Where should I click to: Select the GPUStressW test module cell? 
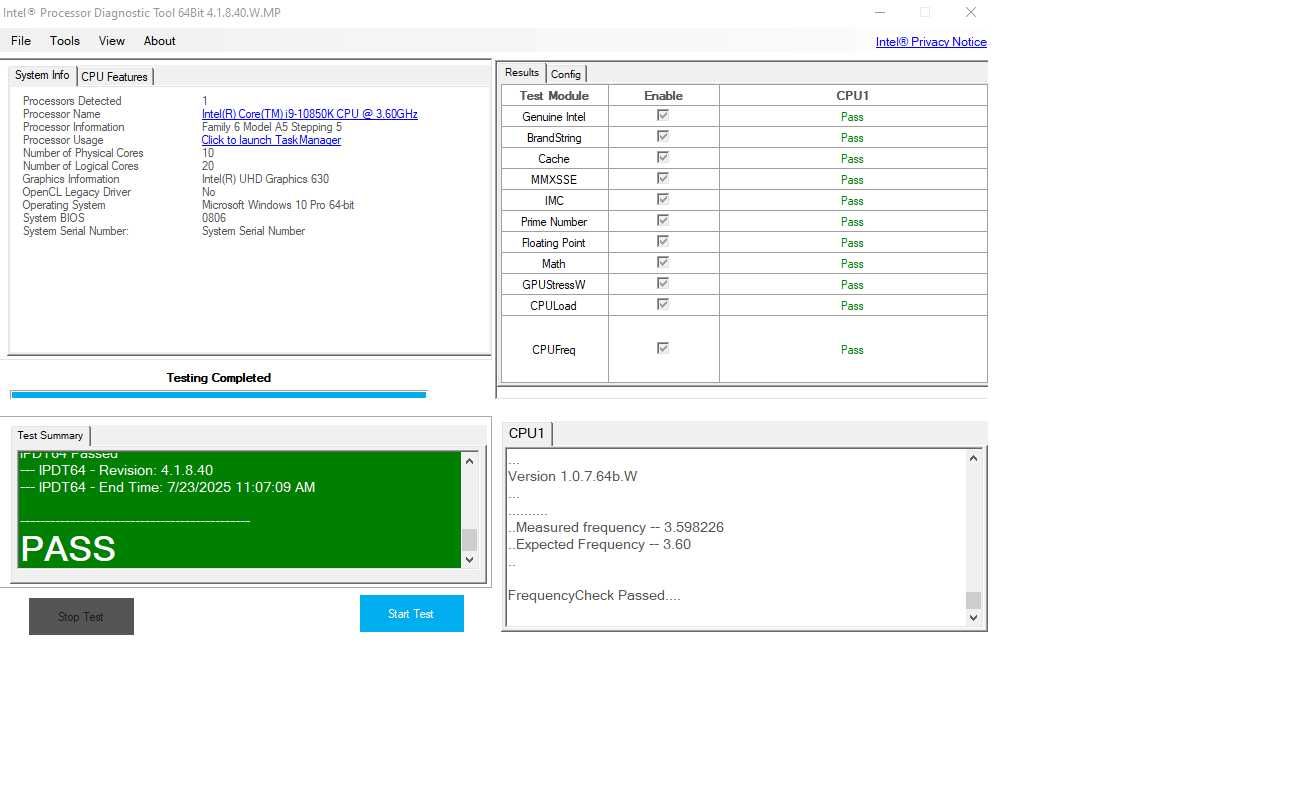pyautogui.click(x=554, y=285)
